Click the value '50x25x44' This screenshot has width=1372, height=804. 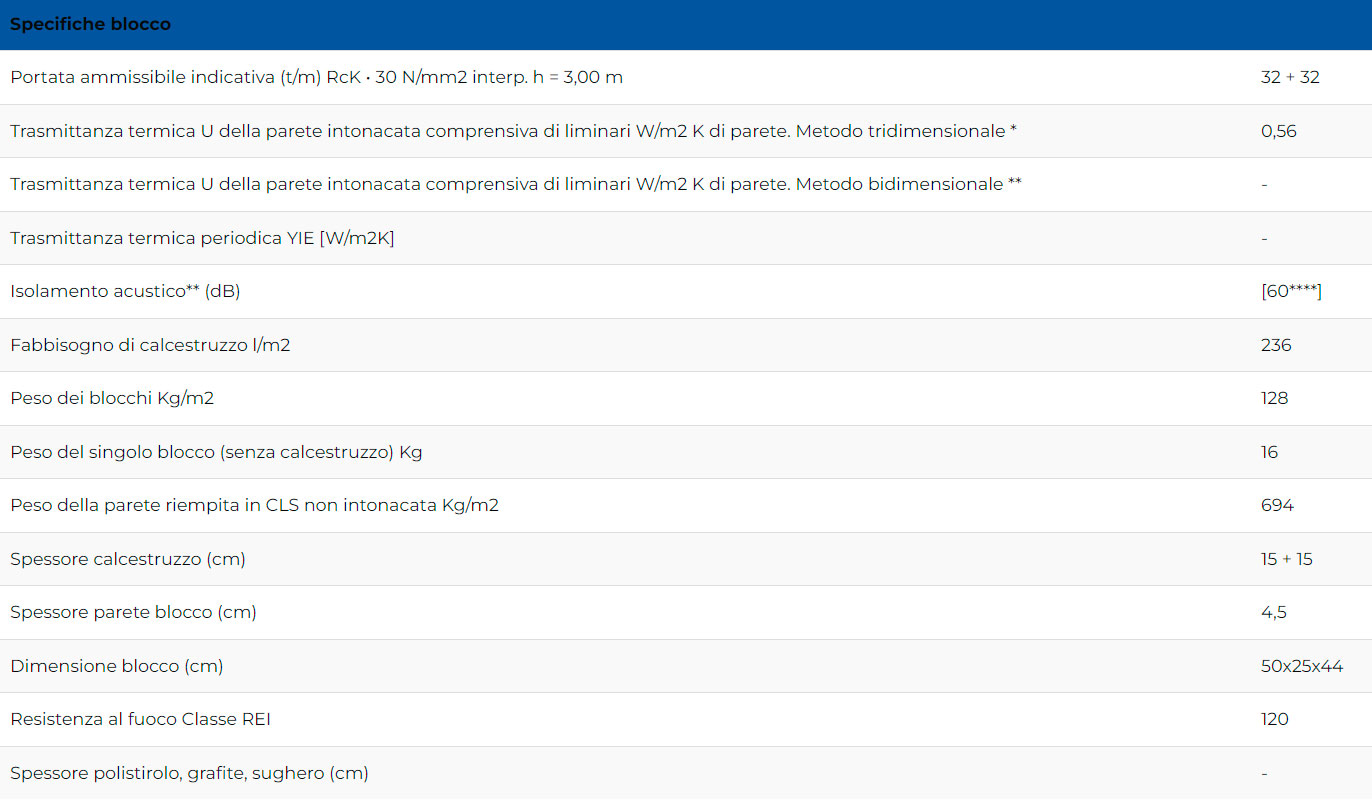pos(1302,666)
